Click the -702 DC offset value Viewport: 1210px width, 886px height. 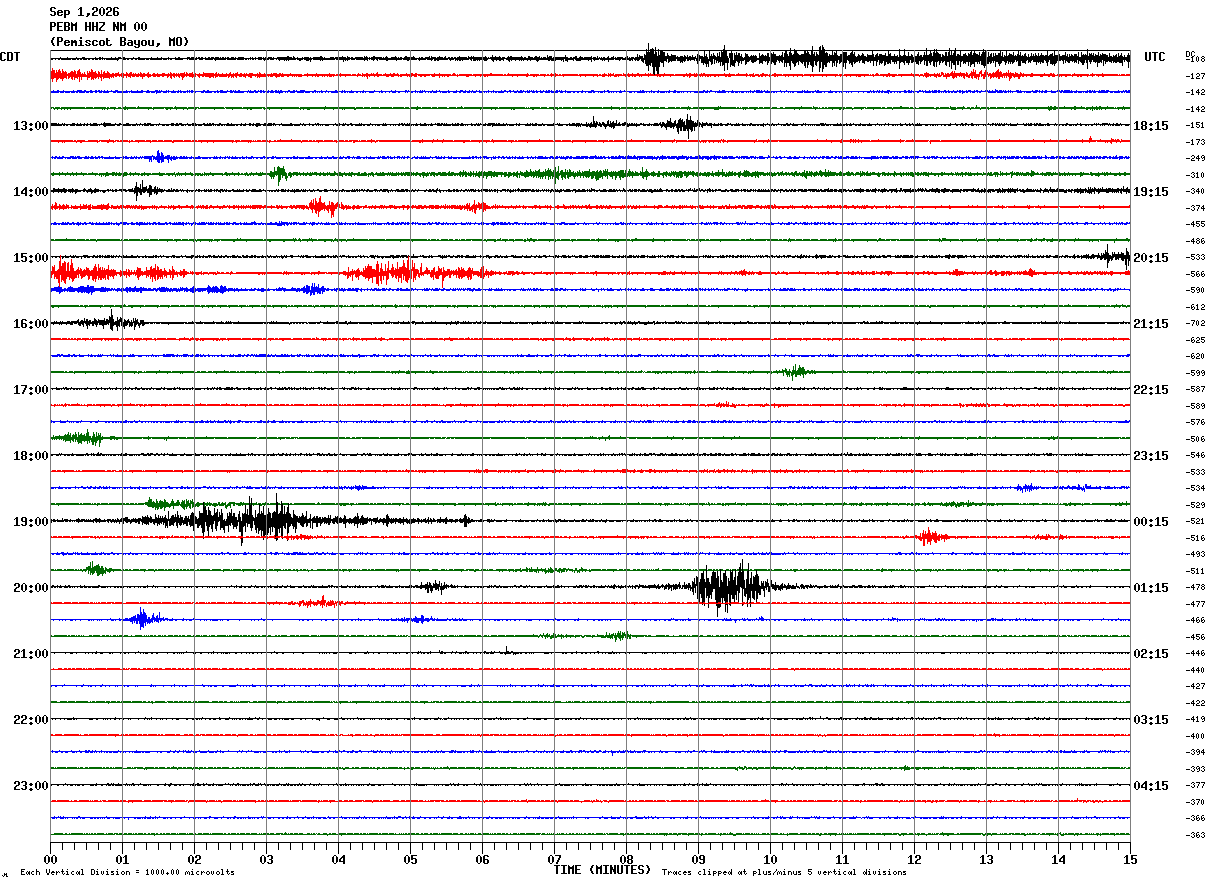coord(1195,323)
